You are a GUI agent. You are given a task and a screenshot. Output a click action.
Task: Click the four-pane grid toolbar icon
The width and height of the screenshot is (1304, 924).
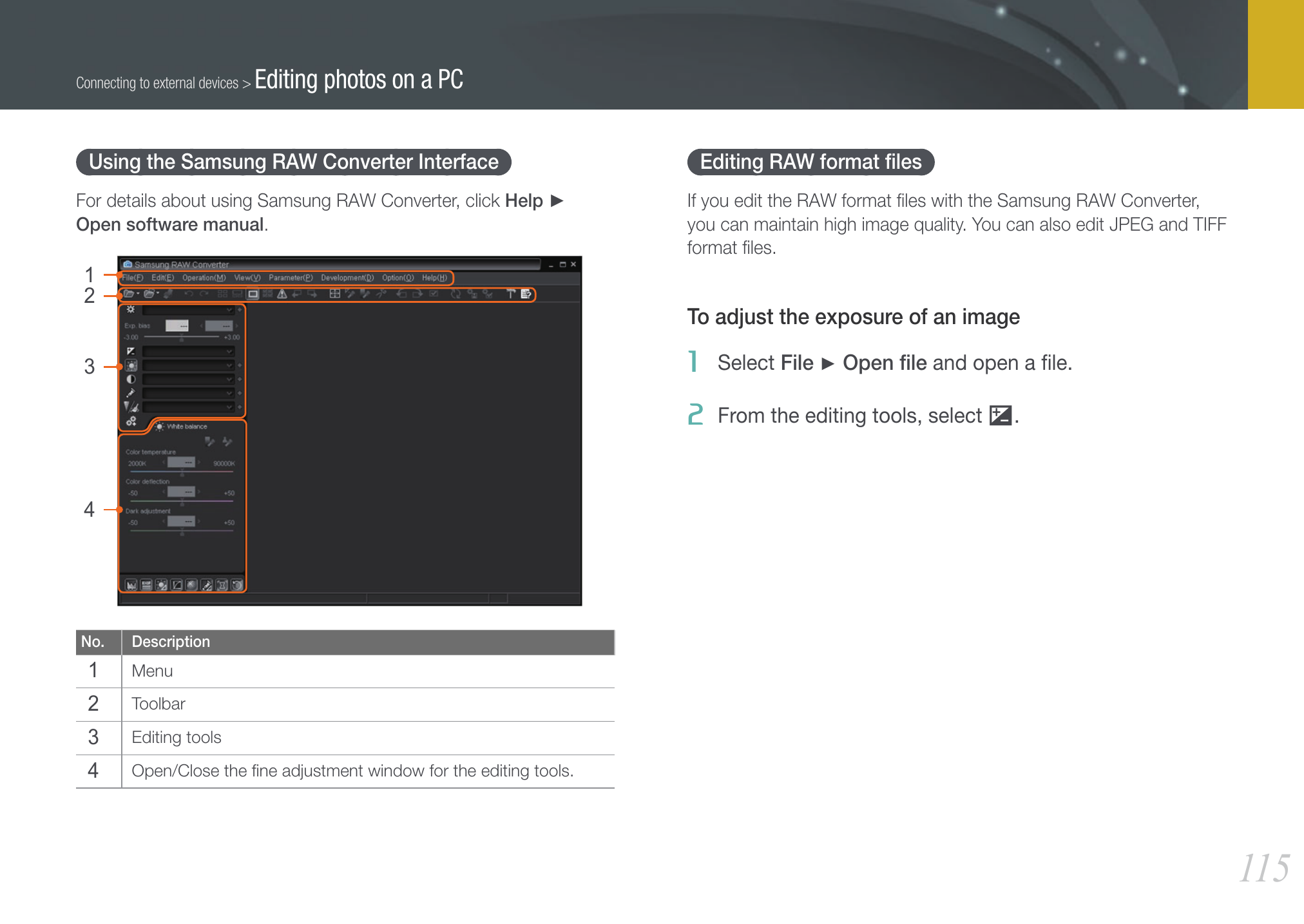(x=335, y=294)
